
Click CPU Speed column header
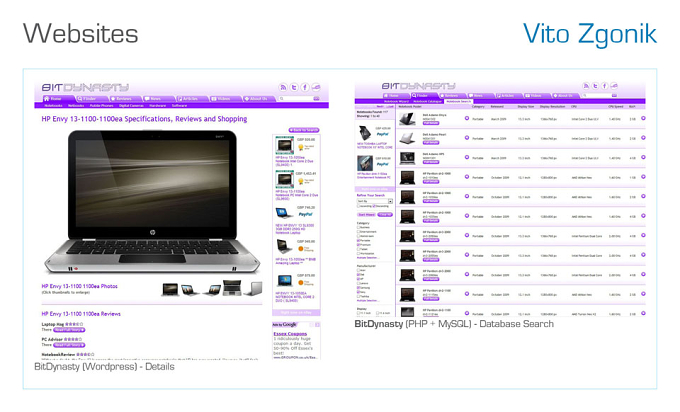pos(615,106)
